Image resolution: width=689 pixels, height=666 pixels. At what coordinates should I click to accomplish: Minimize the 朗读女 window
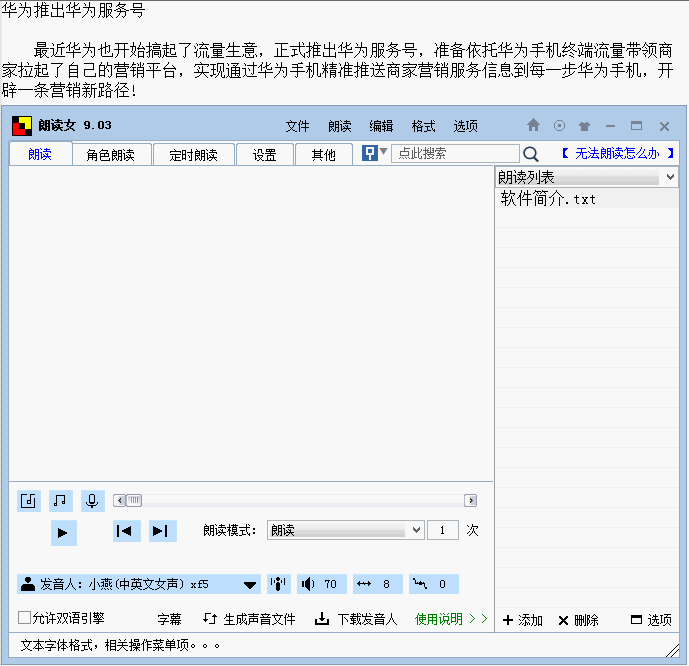point(610,127)
